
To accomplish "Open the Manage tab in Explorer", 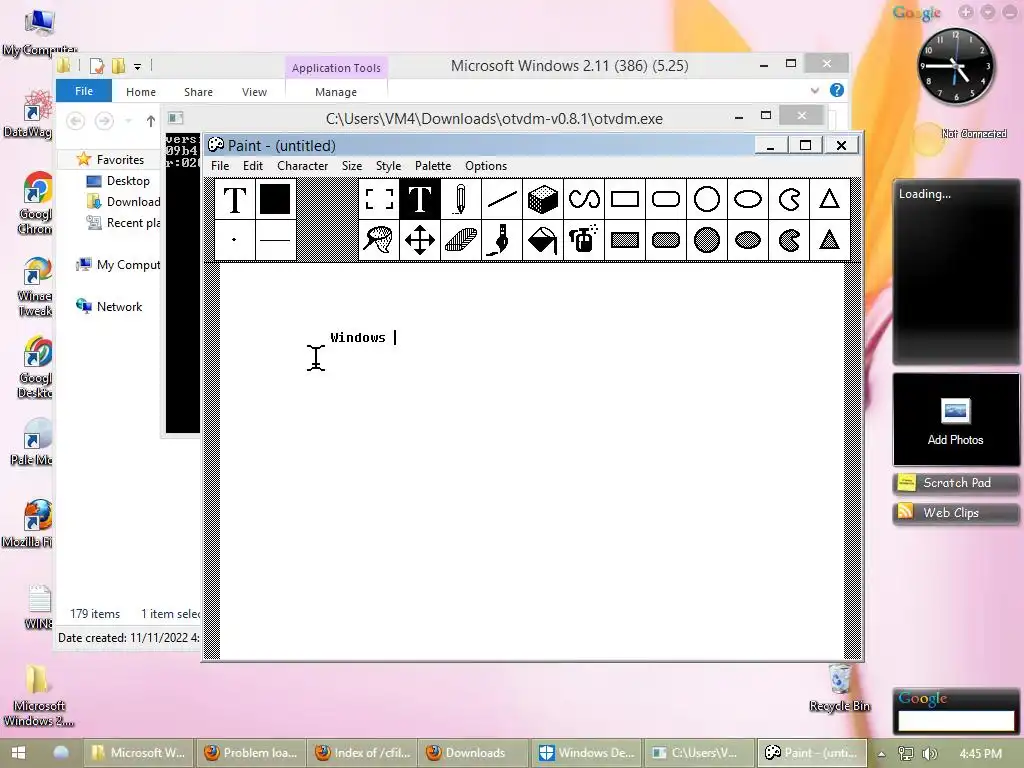I will [x=336, y=92].
